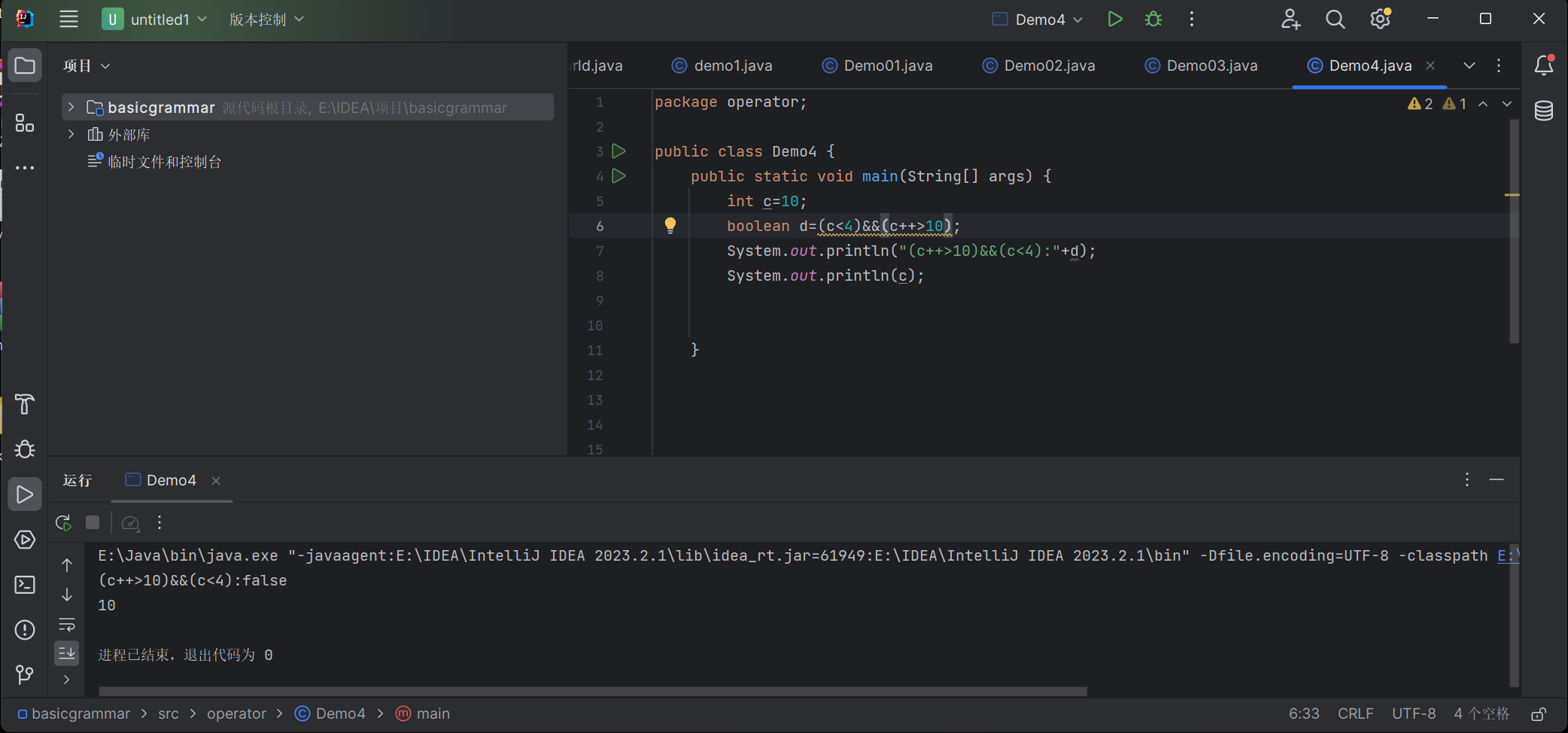Open the Git version control tool window
The width and height of the screenshot is (1568, 733).
coord(25,674)
